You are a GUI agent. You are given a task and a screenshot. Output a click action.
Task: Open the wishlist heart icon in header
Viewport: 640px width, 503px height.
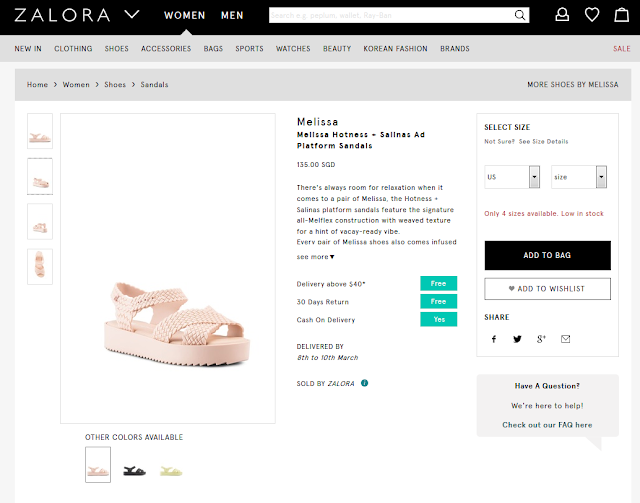tap(592, 15)
